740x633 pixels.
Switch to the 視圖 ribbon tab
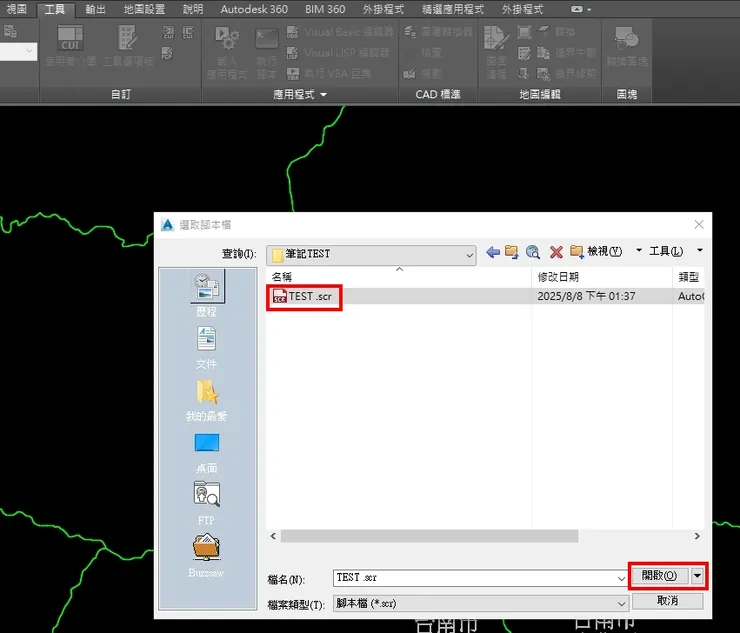17,9
